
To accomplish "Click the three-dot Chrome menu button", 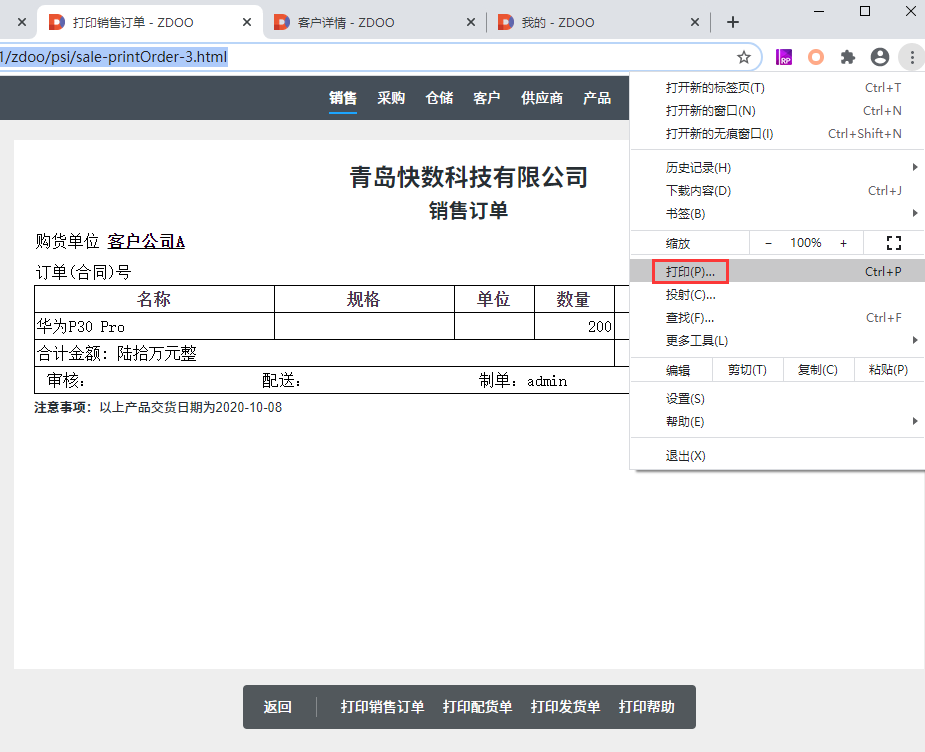I will tap(912, 57).
